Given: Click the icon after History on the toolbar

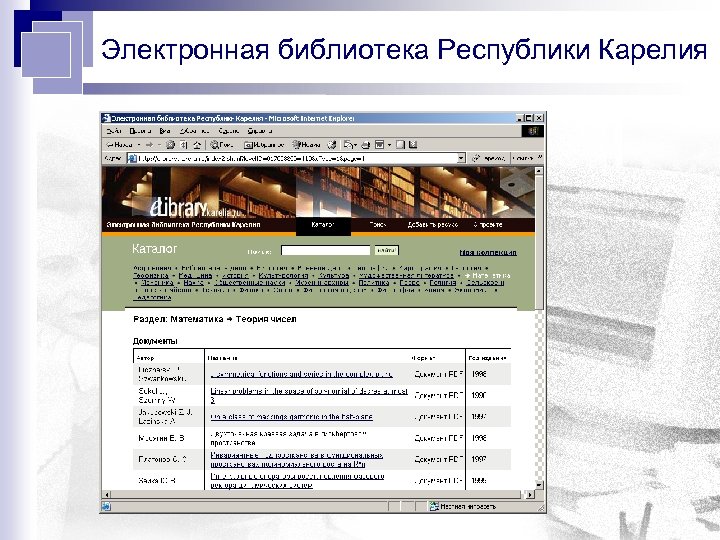Looking at the screenshot, I should [x=332, y=145].
